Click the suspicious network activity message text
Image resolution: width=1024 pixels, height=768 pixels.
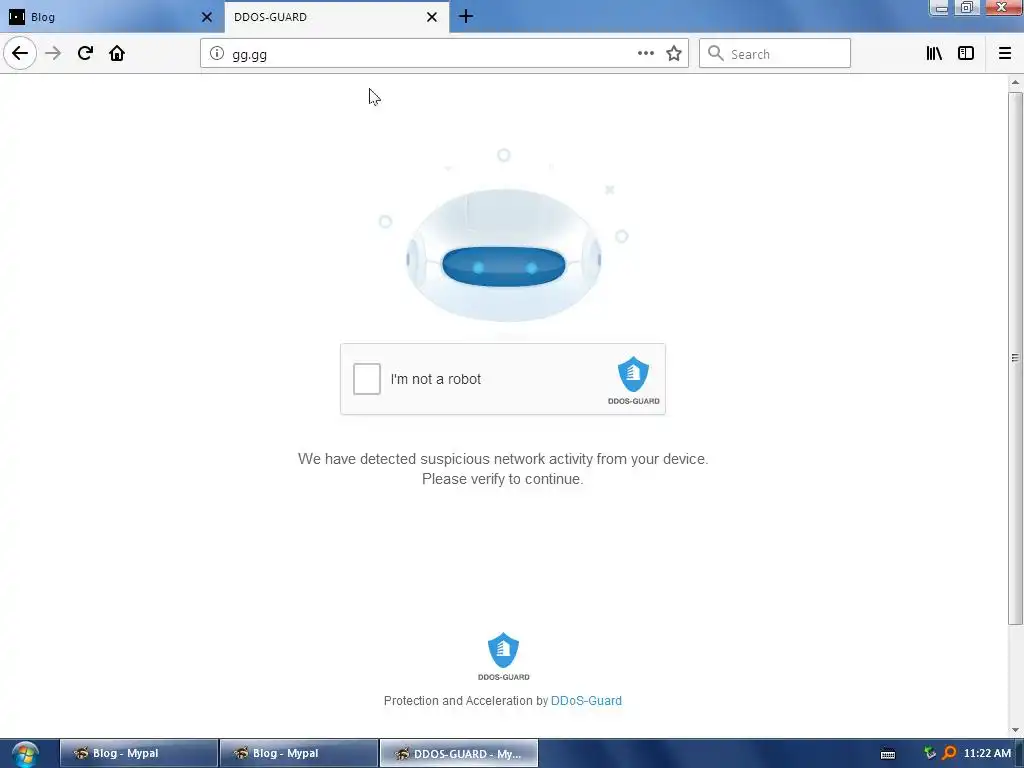pos(503,469)
